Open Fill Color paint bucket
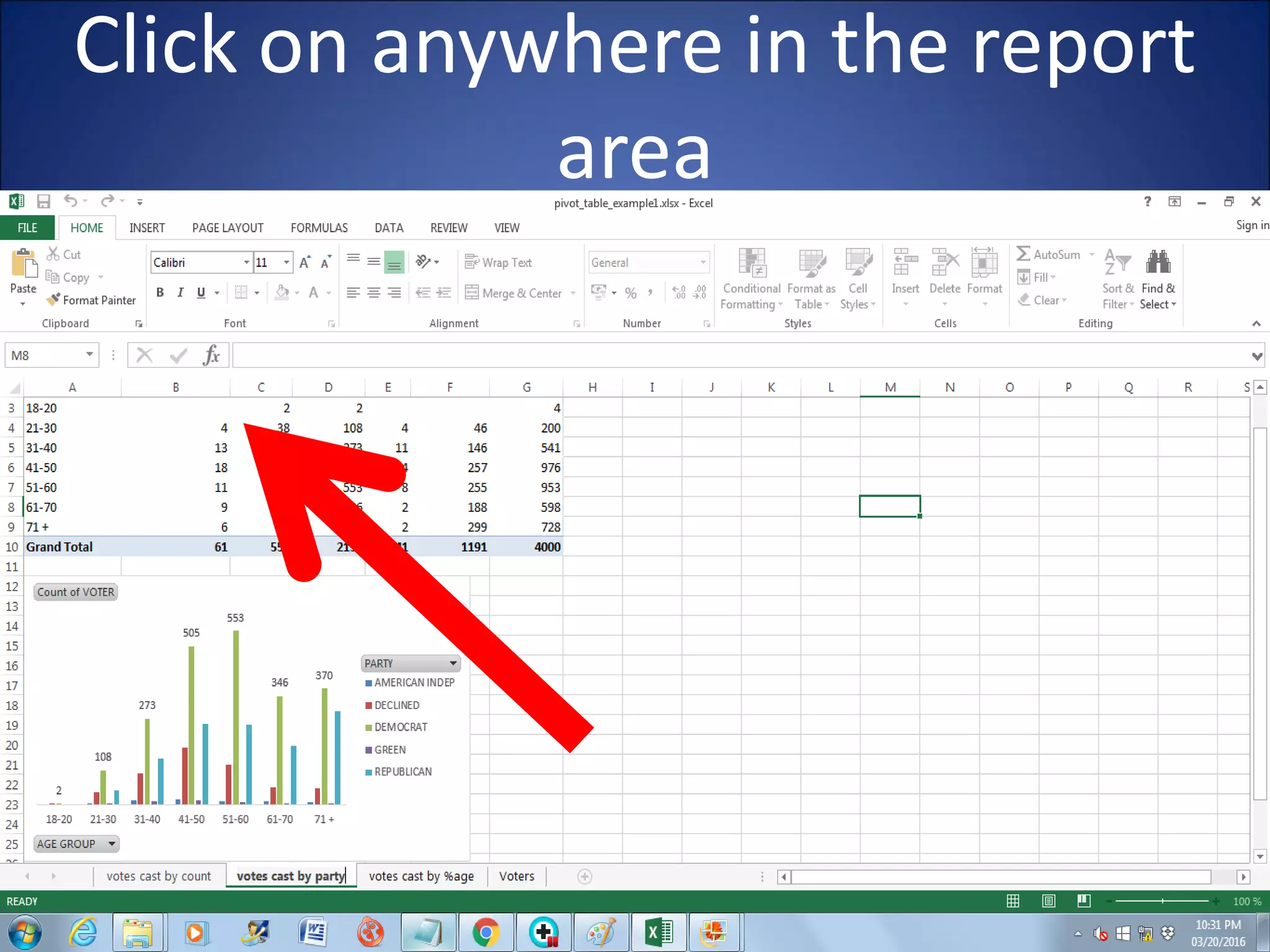The width and height of the screenshot is (1270, 952). (x=282, y=292)
